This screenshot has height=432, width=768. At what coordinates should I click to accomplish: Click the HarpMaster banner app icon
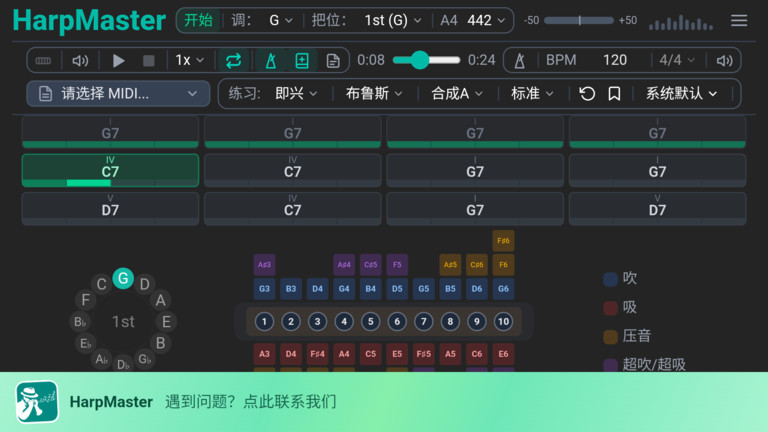point(37,402)
